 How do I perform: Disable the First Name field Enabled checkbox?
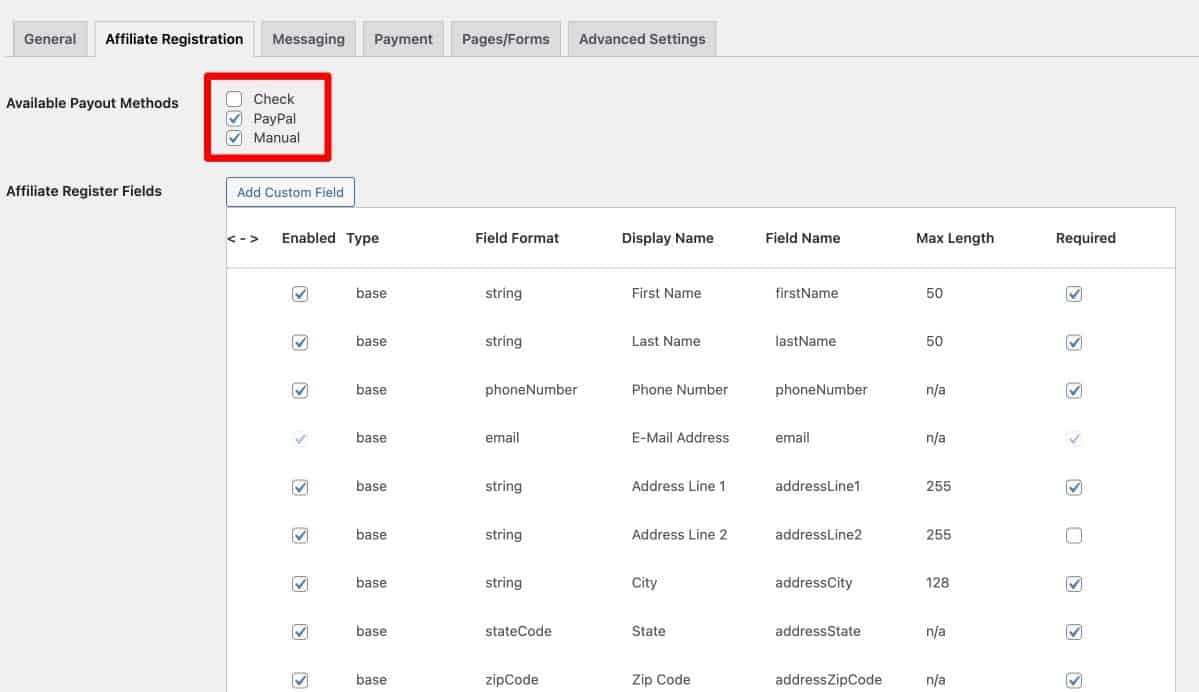300,294
